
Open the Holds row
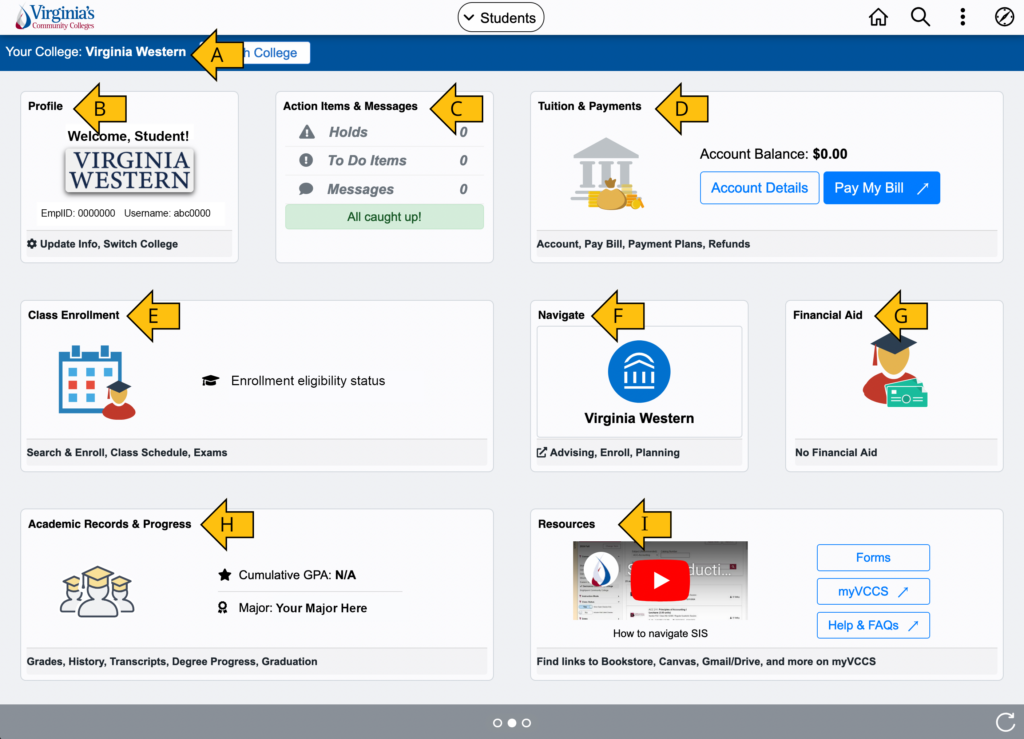coord(384,133)
